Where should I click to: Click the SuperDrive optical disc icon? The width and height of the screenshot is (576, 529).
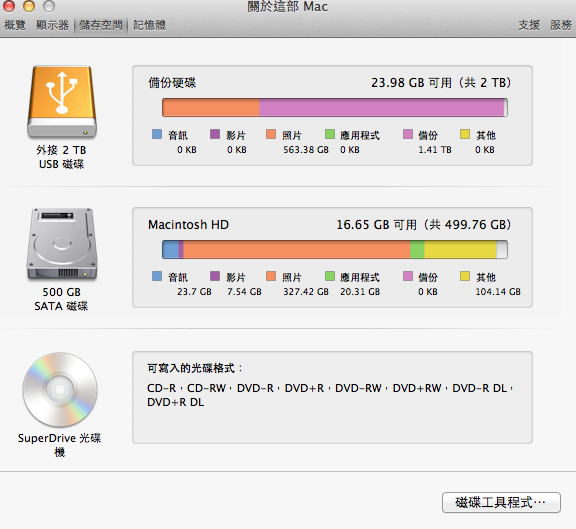(60, 389)
